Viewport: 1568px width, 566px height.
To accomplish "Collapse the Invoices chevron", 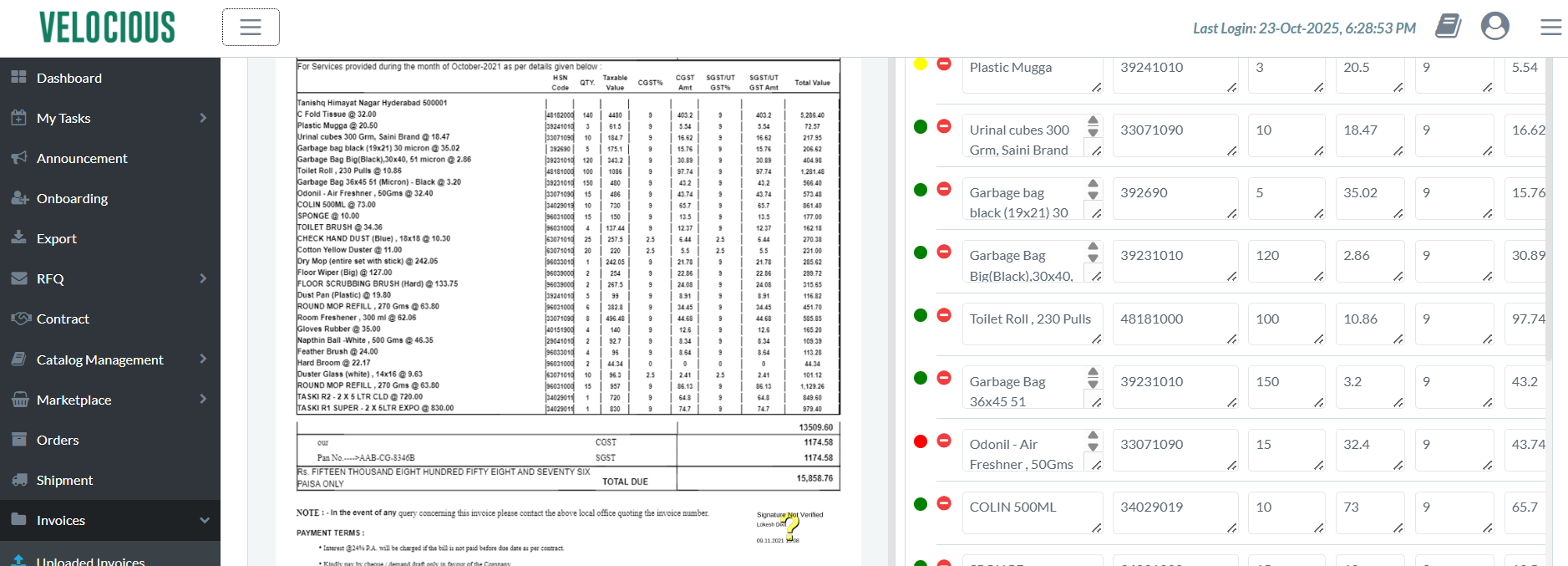I will coord(204,520).
